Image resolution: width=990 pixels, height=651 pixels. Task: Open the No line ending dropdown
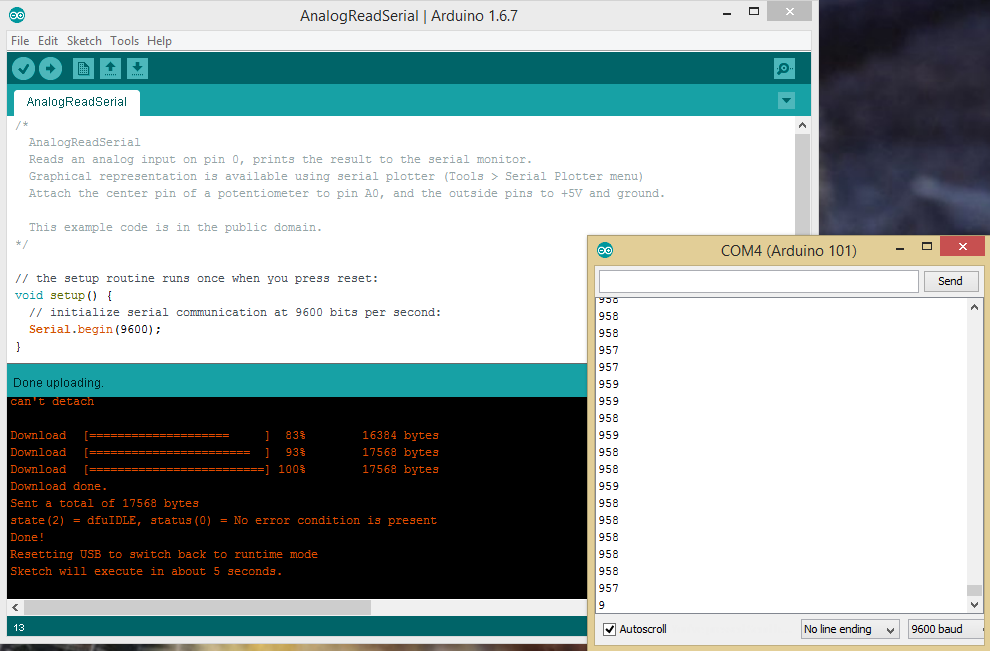point(850,629)
